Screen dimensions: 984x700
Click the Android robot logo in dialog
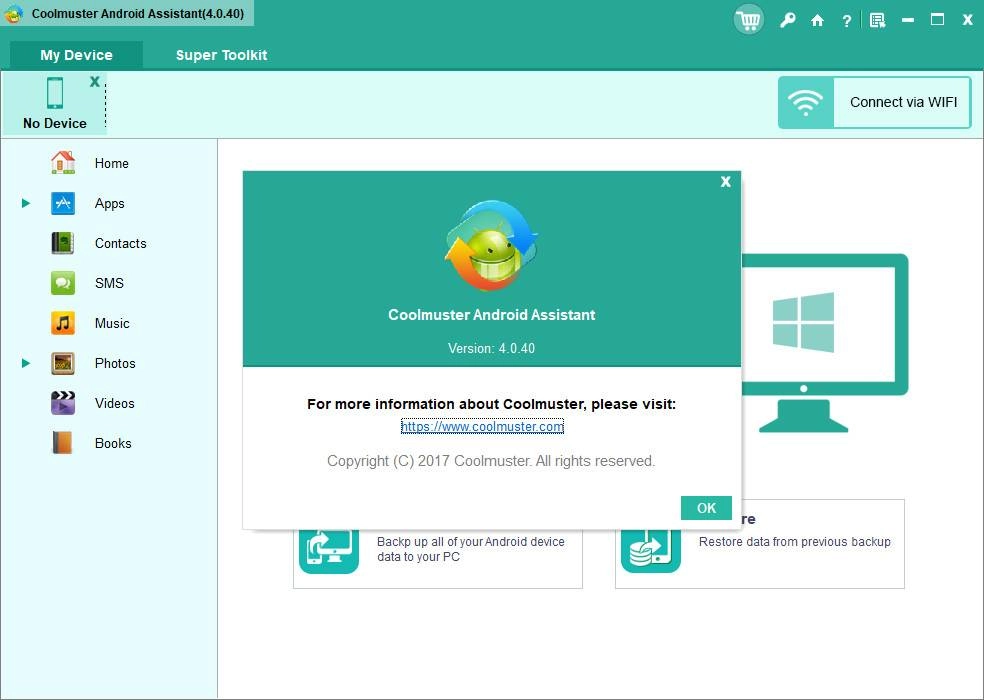click(491, 245)
